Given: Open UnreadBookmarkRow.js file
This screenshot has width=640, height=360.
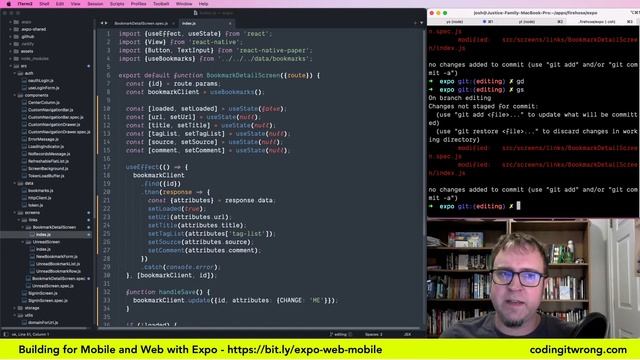Looking at the screenshot, I should coord(58,271).
